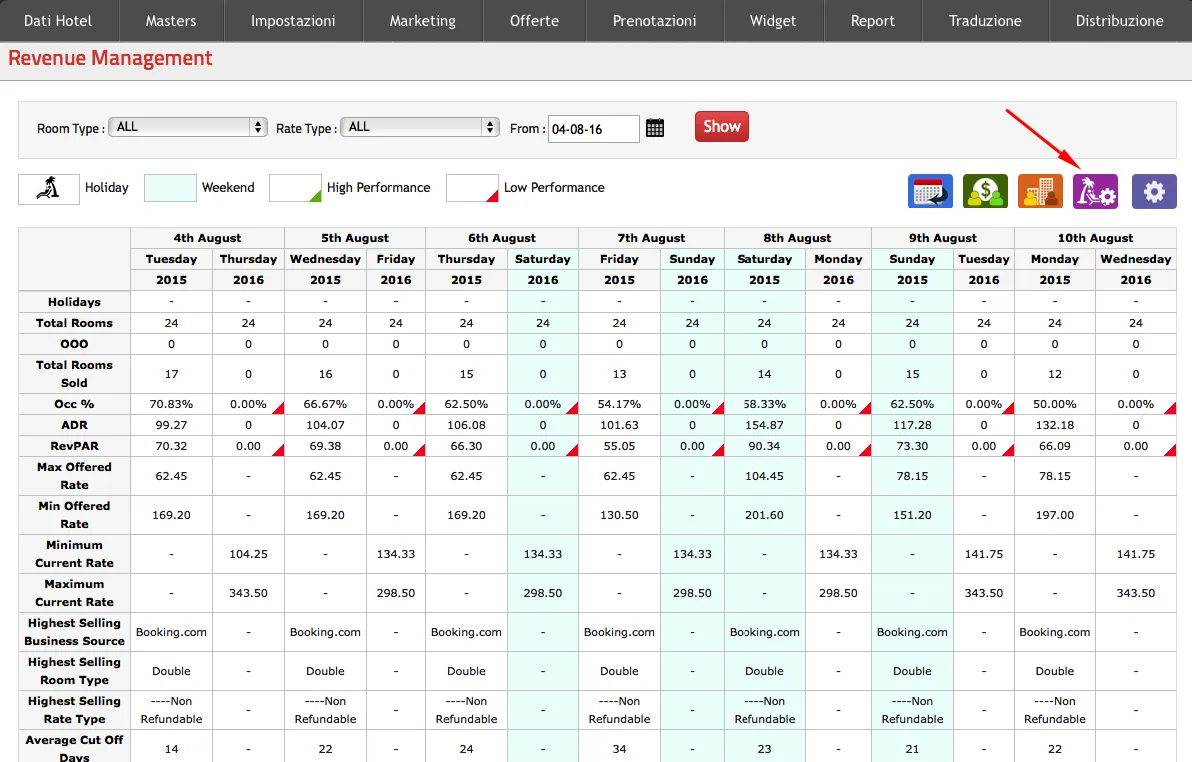
Task: Click the orange buildings icon
Action: pyautogui.click(x=1040, y=191)
